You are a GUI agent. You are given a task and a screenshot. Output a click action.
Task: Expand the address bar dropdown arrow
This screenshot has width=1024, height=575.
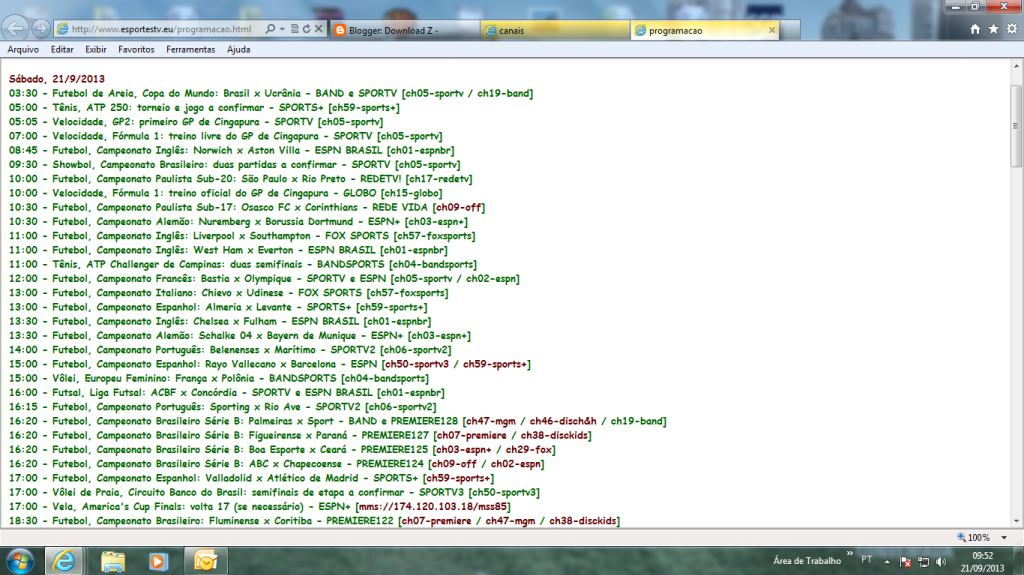(x=285, y=30)
